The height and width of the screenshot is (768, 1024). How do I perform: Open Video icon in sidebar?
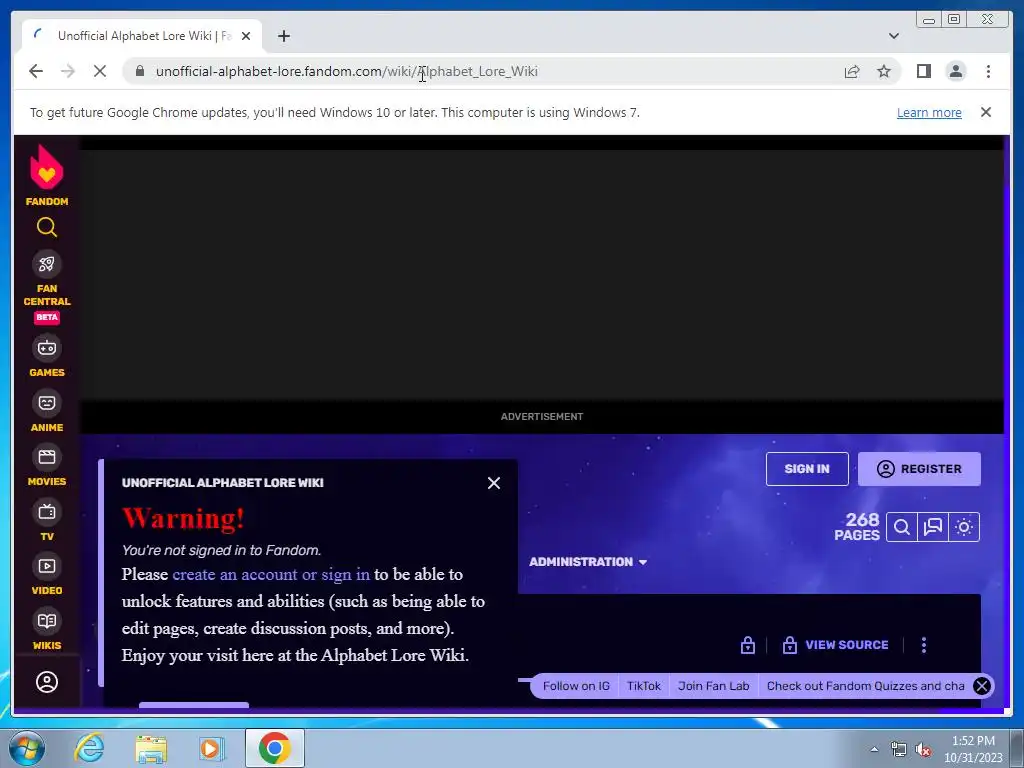[x=46, y=566]
